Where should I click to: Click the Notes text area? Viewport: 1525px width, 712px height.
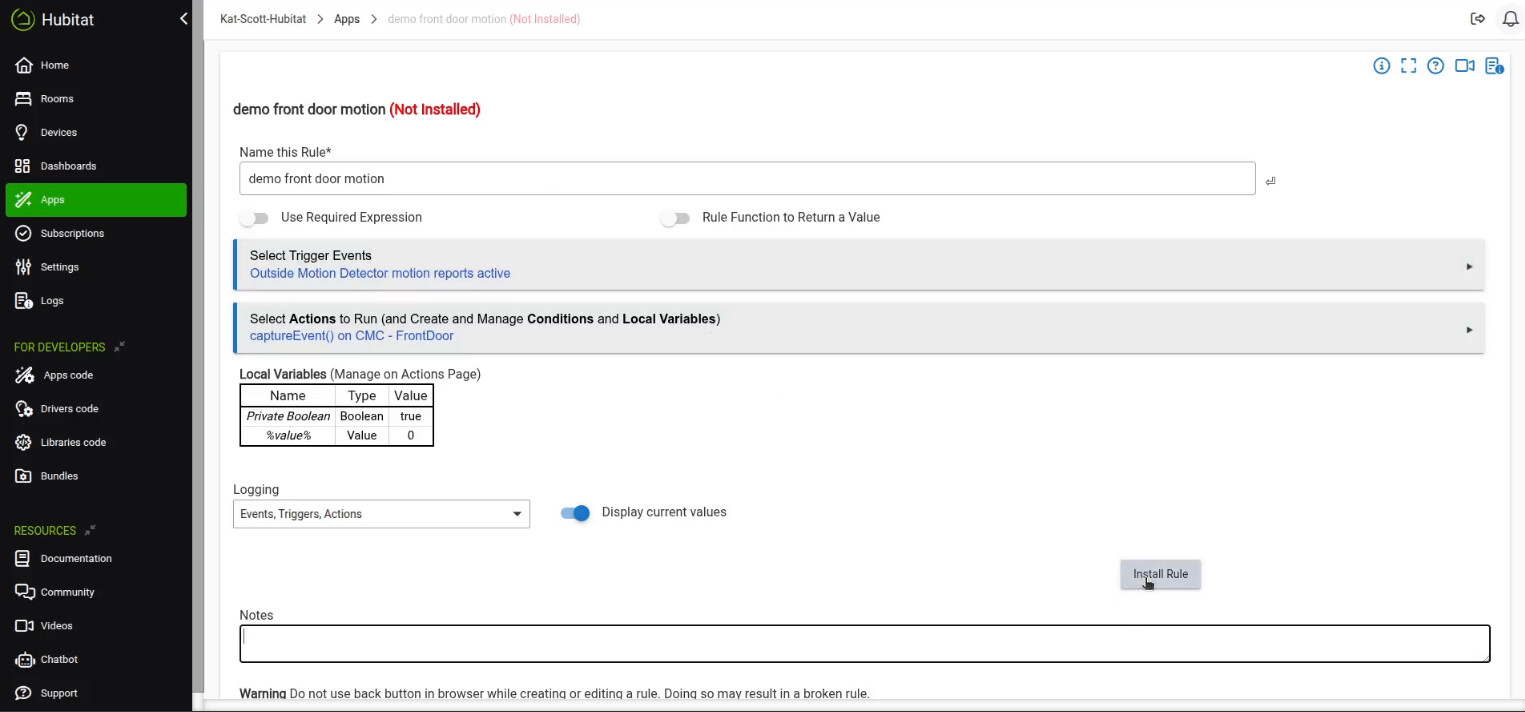coord(865,644)
